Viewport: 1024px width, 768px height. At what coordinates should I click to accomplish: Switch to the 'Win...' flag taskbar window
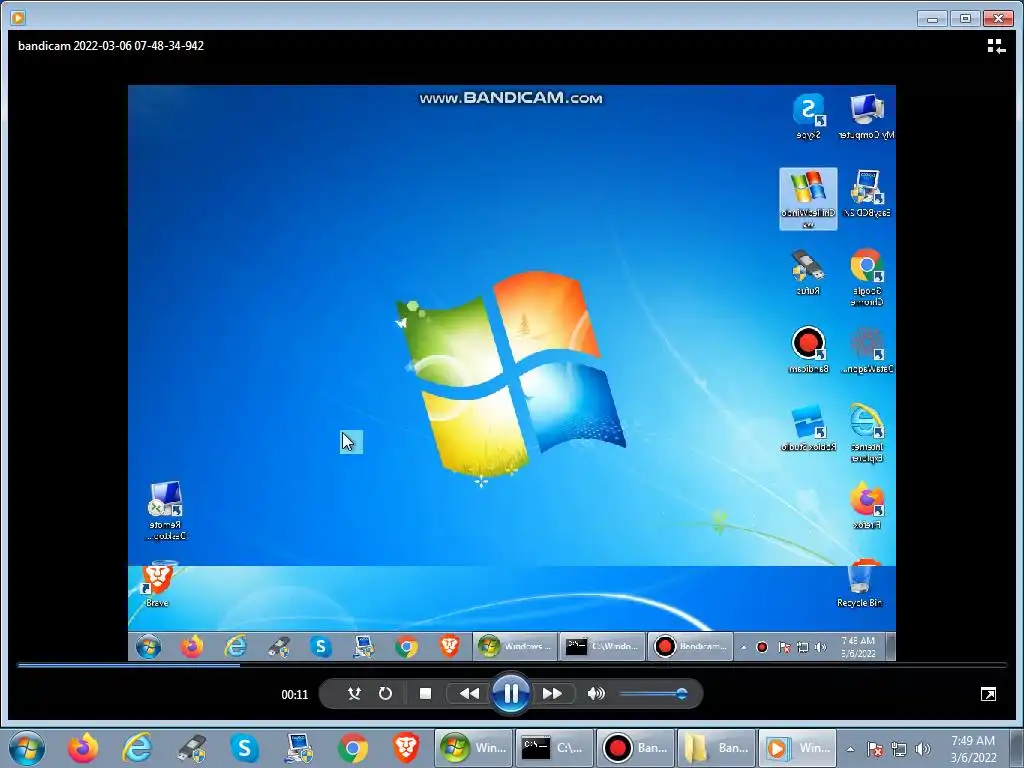(473, 748)
